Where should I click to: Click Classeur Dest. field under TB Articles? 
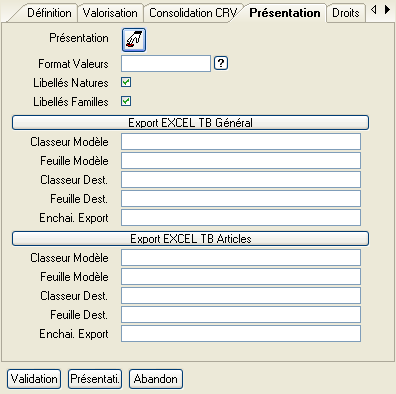241,296
